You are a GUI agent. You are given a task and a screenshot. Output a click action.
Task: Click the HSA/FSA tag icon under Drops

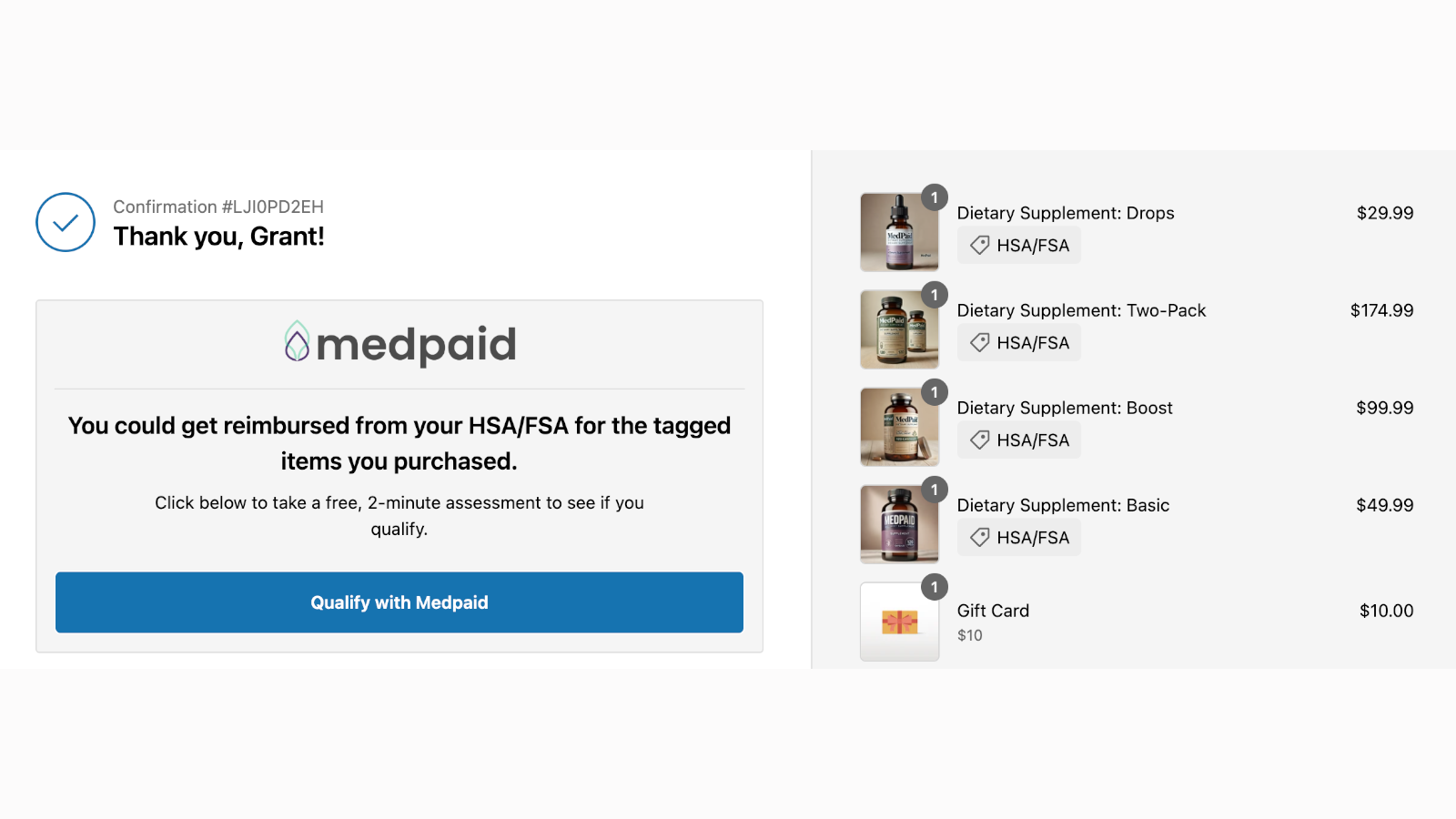tap(980, 246)
